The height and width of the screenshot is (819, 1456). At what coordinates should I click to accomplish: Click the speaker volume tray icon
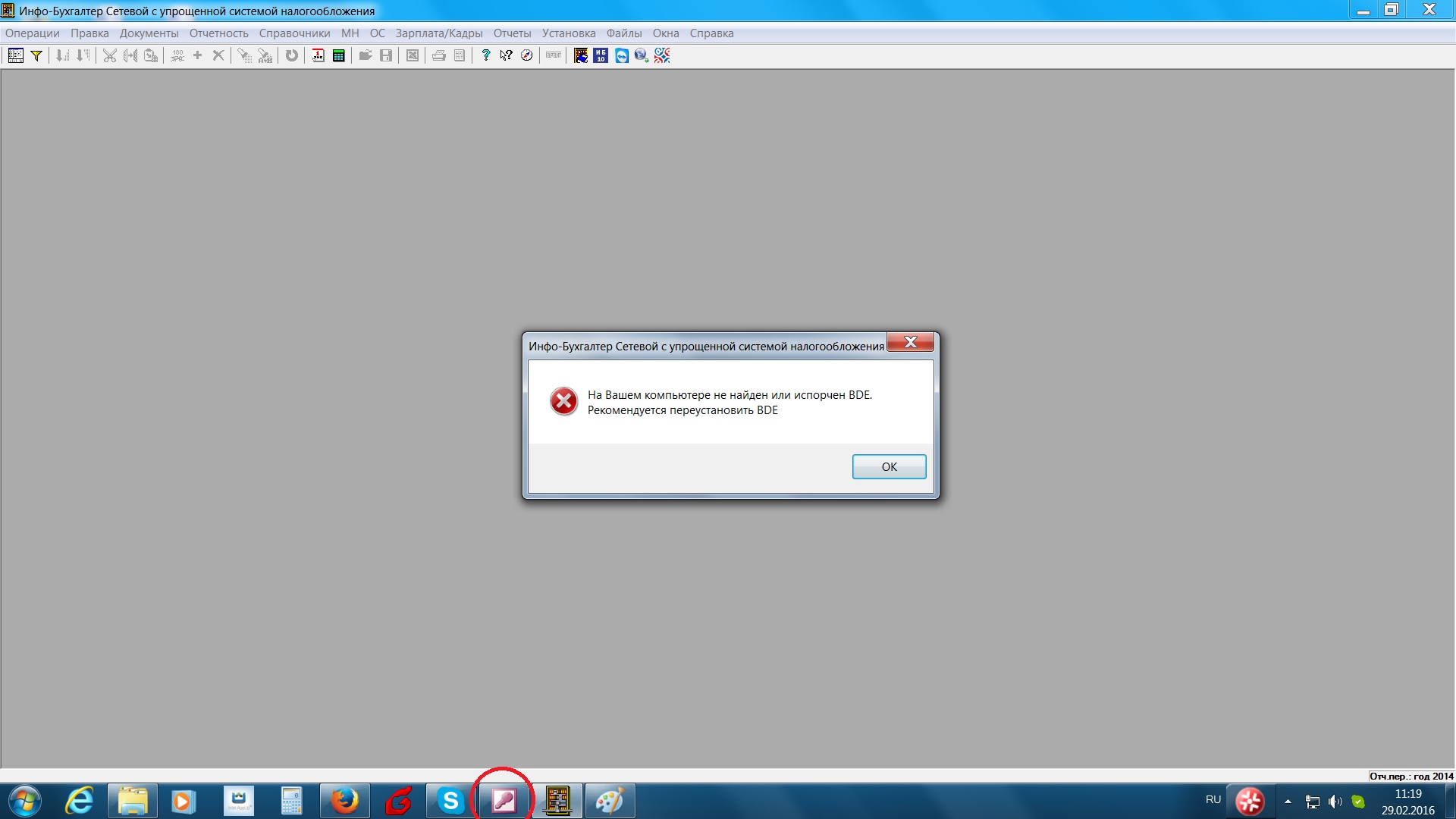coord(1335,802)
